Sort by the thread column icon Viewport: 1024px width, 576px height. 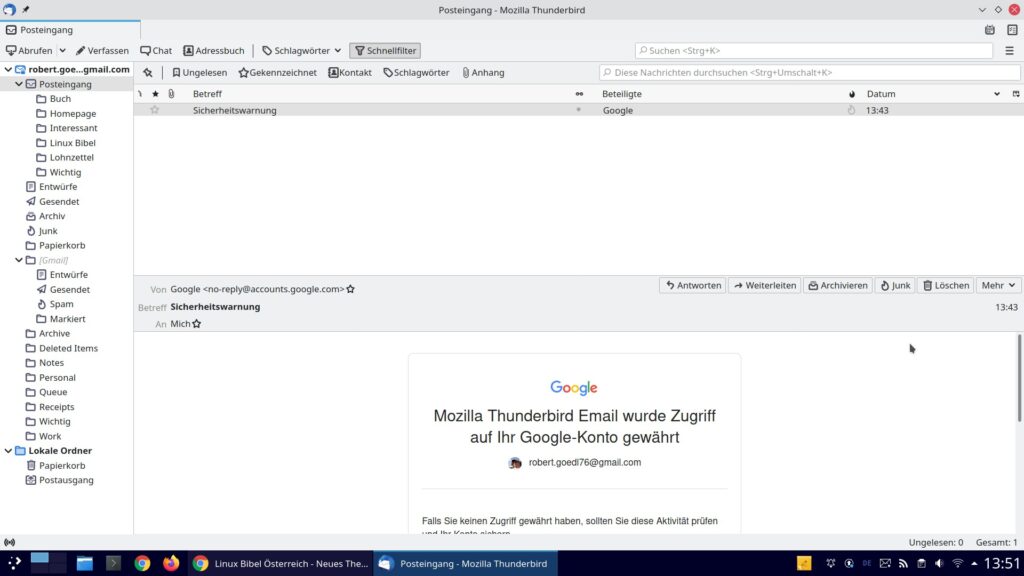140,94
